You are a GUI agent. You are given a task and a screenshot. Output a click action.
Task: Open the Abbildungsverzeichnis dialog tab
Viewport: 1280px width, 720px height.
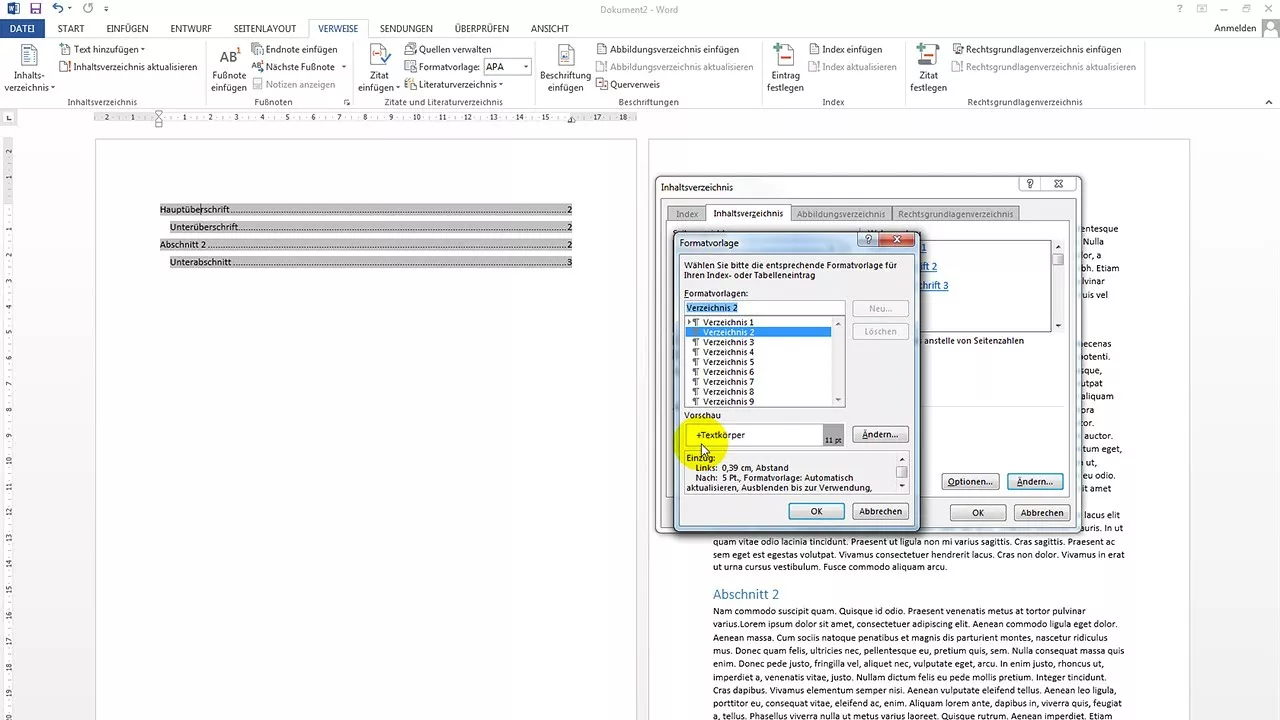840,213
